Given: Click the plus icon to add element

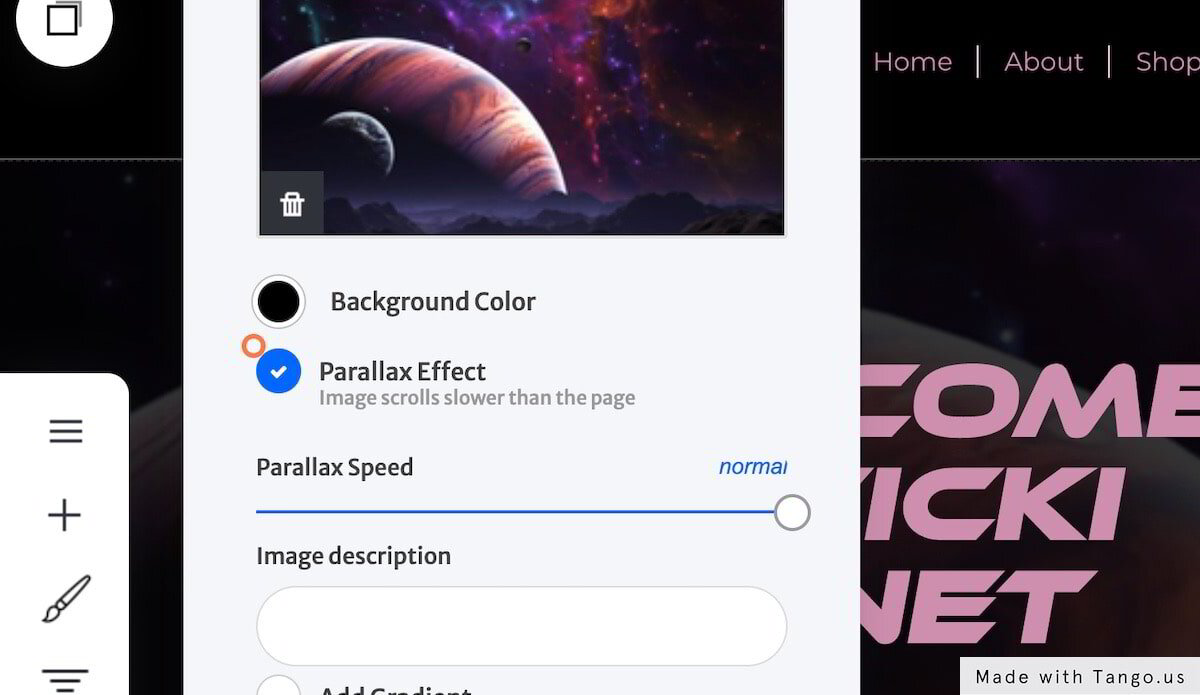Looking at the screenshot, I should [x=65, y=516].
